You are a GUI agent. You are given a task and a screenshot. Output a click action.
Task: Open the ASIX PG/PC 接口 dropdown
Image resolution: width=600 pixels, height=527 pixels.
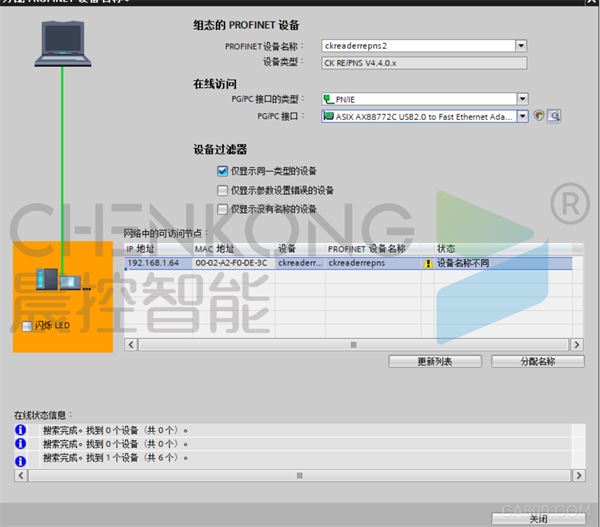click(522, 116)
